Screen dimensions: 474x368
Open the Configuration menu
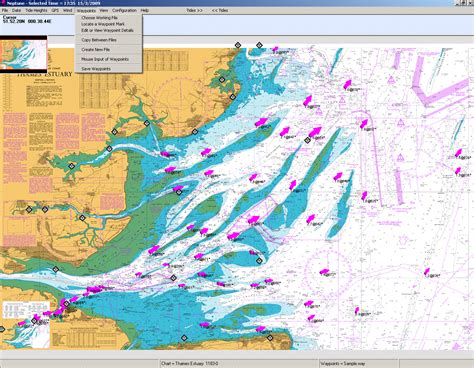124,10
